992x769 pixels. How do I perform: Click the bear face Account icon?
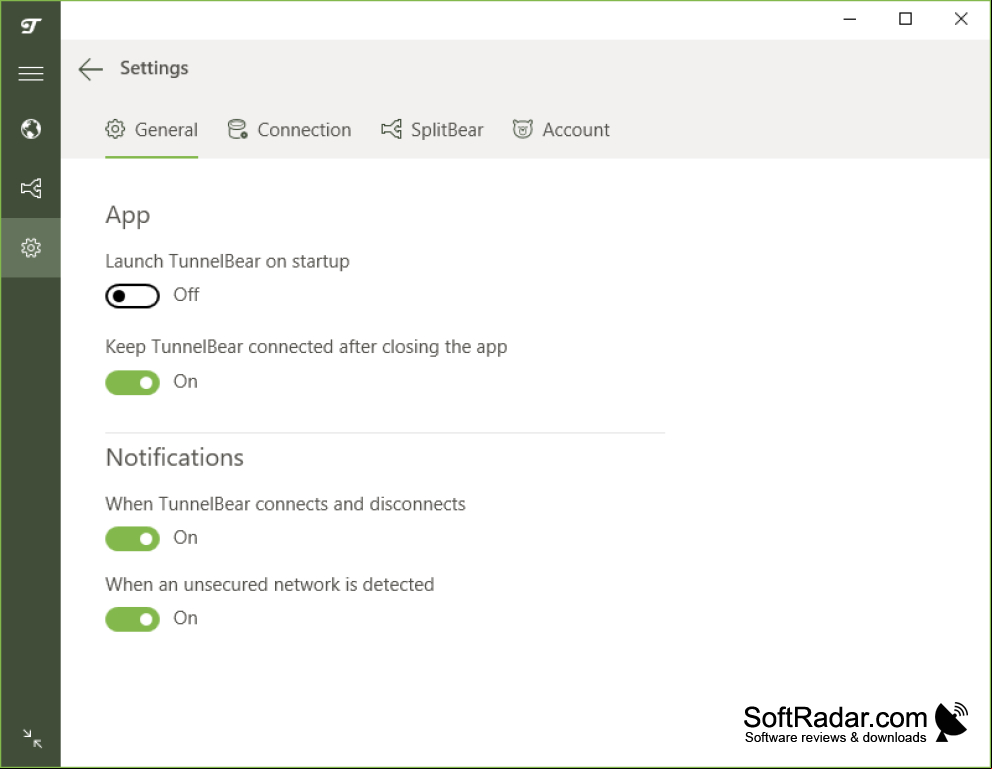(x=523, y=129)
